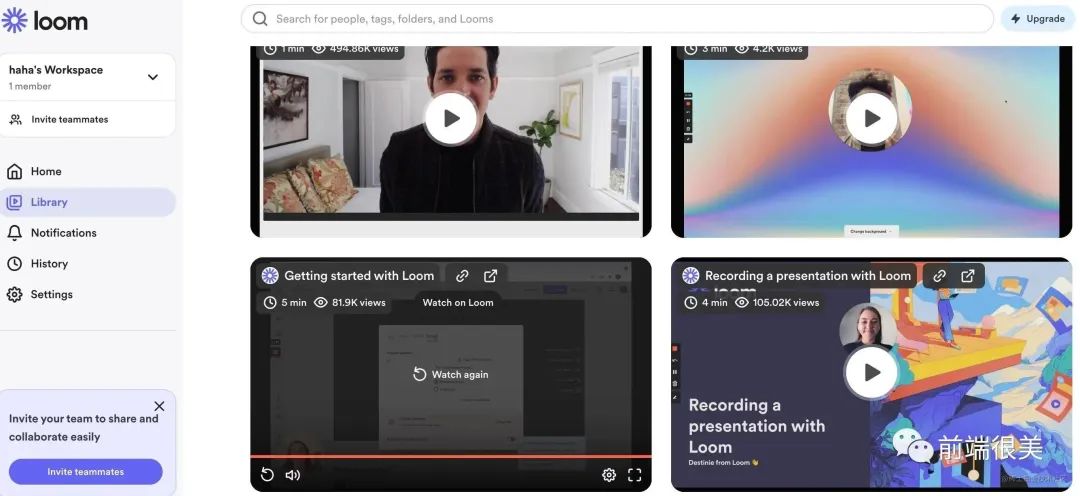Focus the search field for people, tags, folders
Screen dimensions: 1080x496
(x=617, y=19)
